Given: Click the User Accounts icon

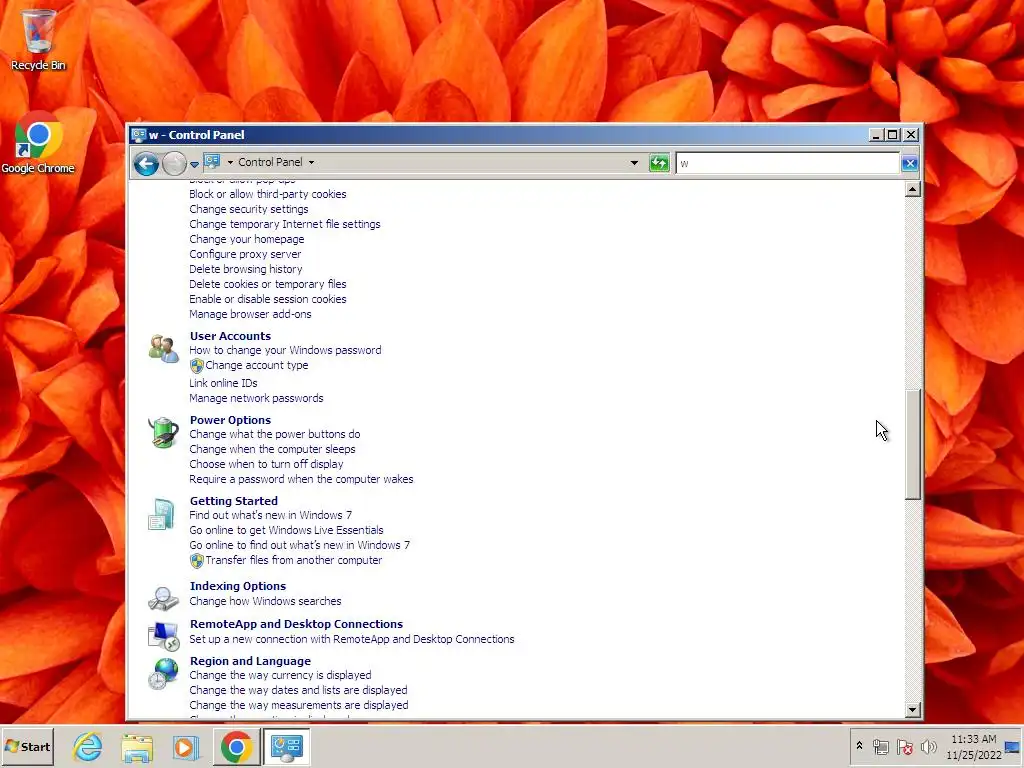Looking at the screenshot, I should 163,349.
